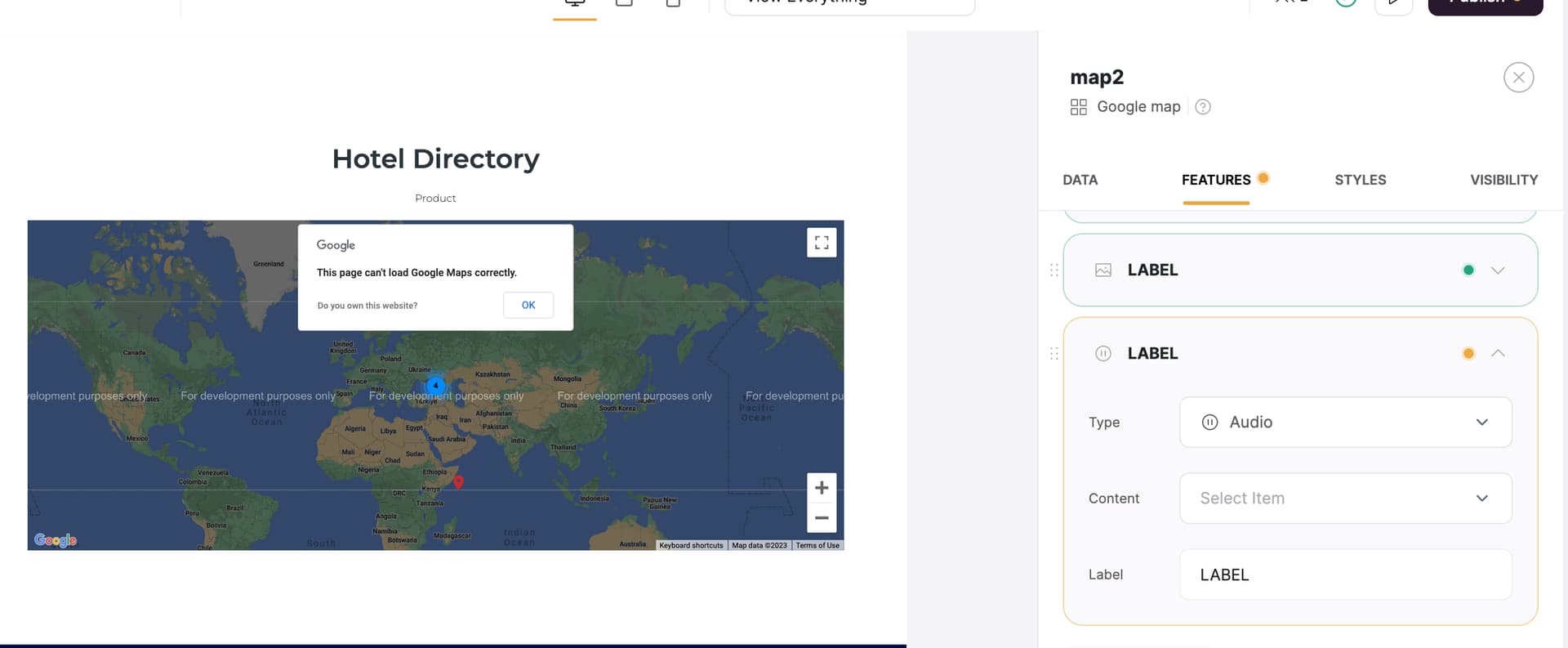Click the Google logo on the map

pyautogui.click(x=56, y=540)
